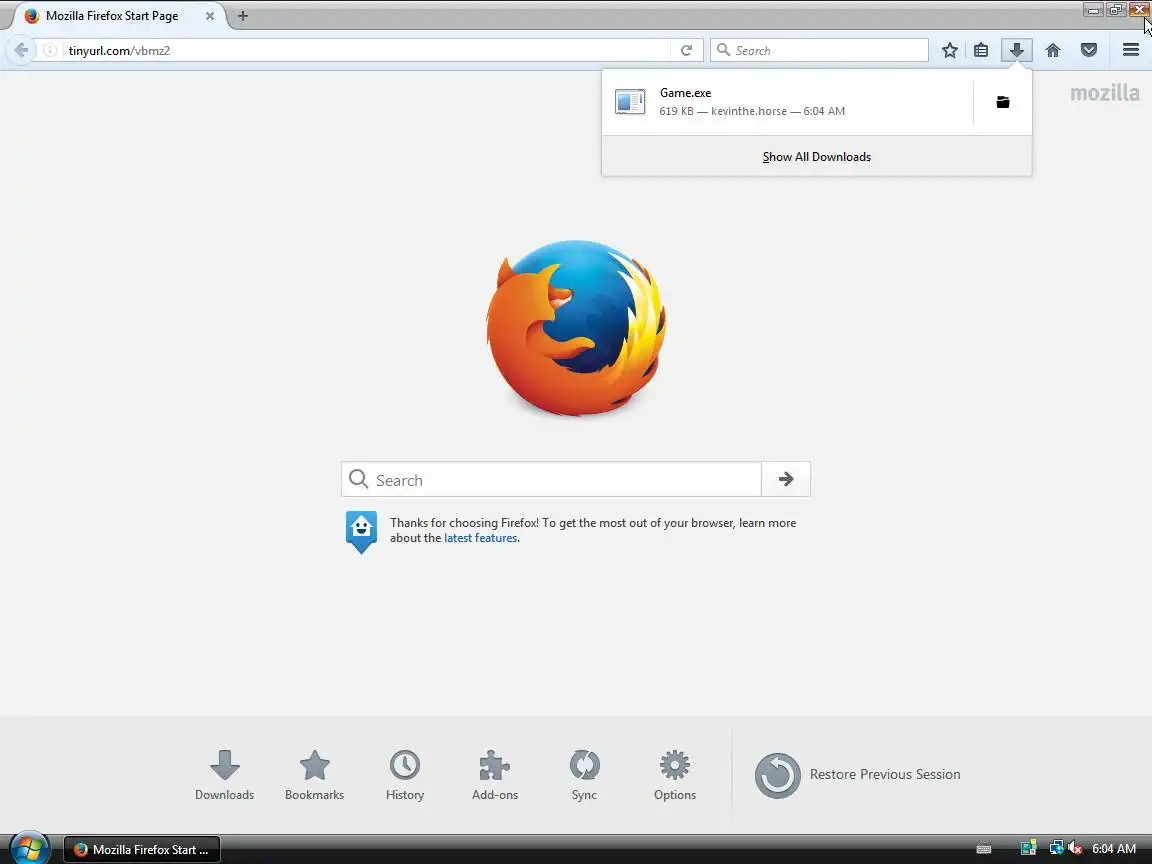1152x864 pixels.
Task: Click the network tray icon
Action: tap(1056, 849)
